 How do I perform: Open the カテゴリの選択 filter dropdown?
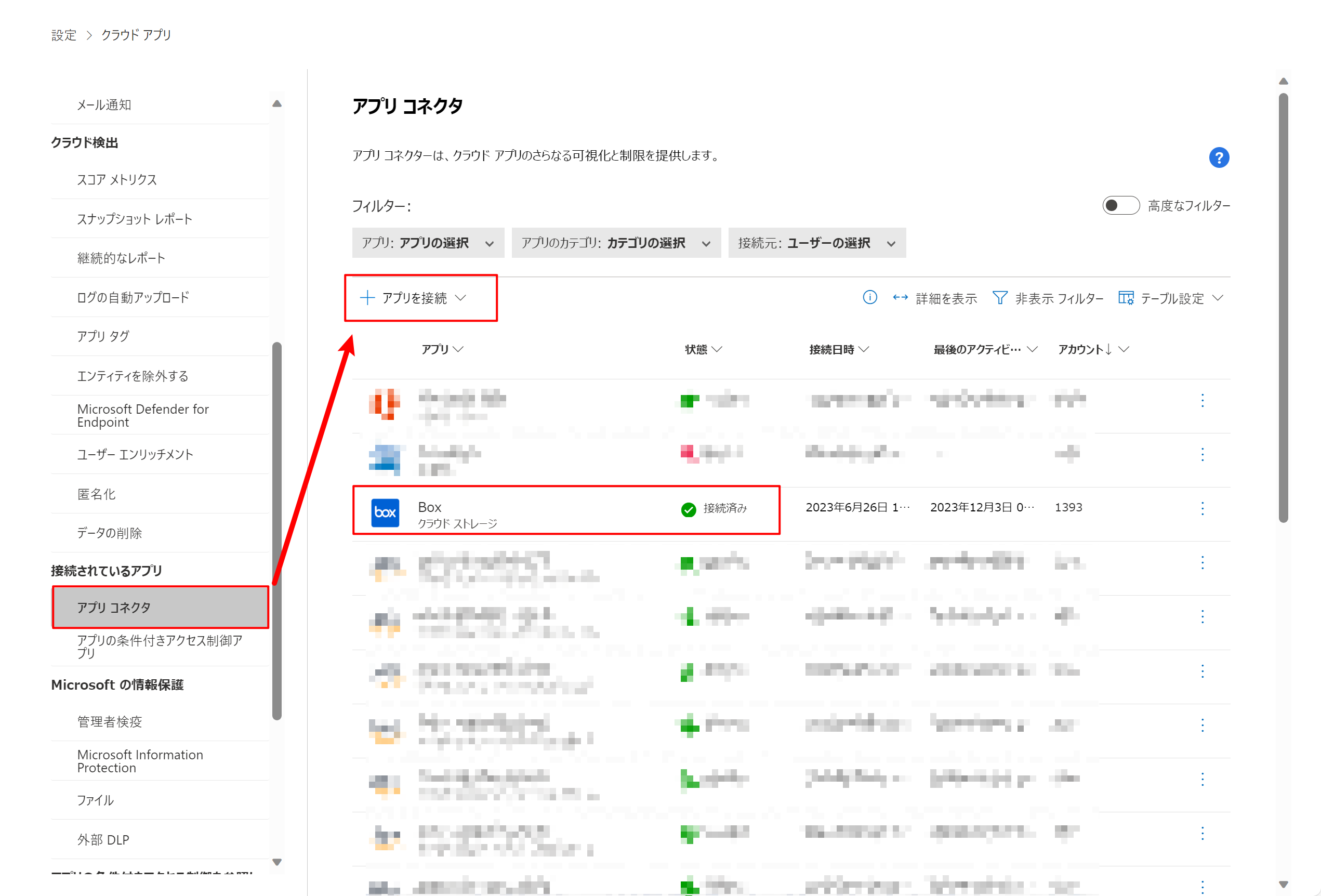(x=616, y=243)
